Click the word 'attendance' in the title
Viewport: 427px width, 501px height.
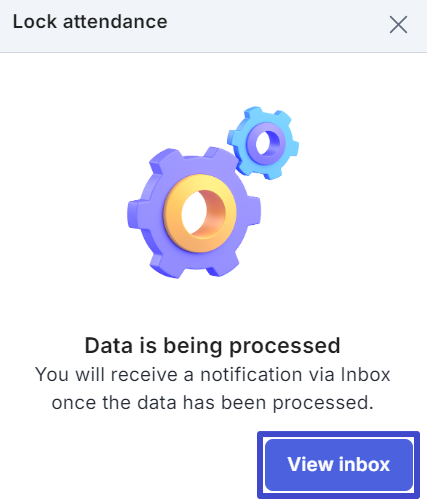click(115, 22)
